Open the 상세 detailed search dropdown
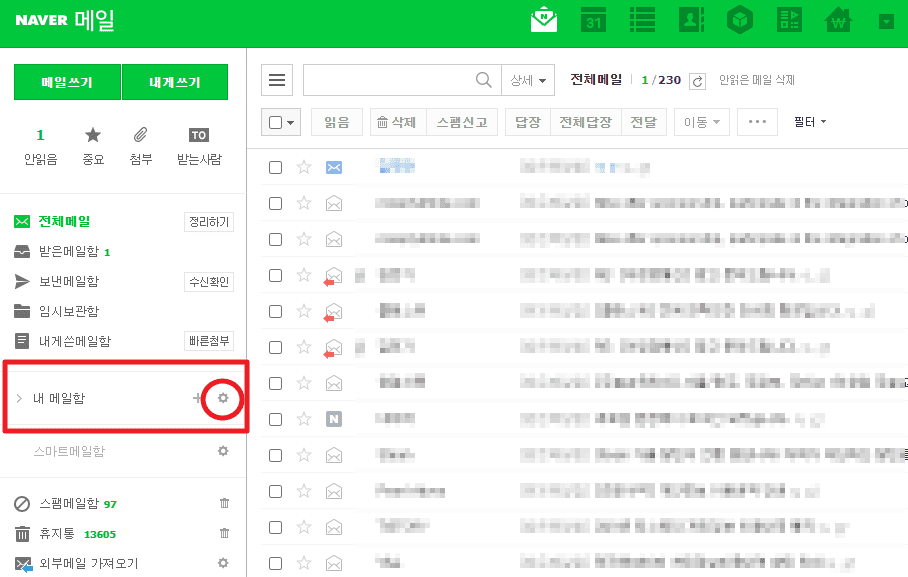 click(528, 80)
